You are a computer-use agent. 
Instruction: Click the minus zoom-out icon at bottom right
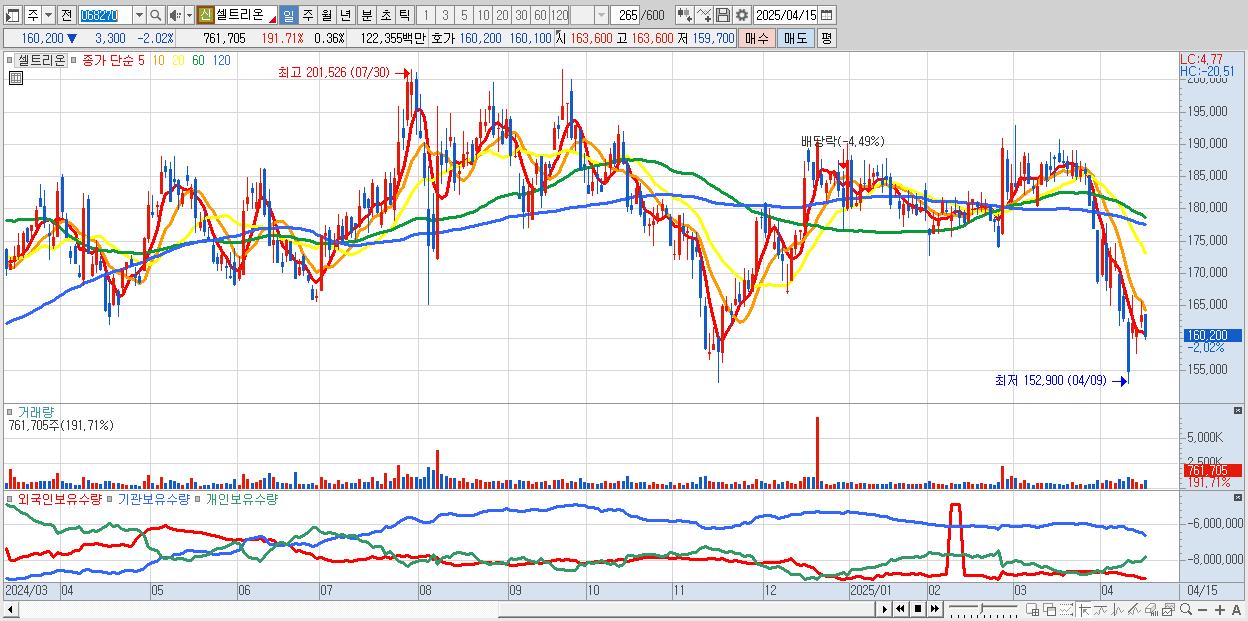click(x=1202, y=610)
